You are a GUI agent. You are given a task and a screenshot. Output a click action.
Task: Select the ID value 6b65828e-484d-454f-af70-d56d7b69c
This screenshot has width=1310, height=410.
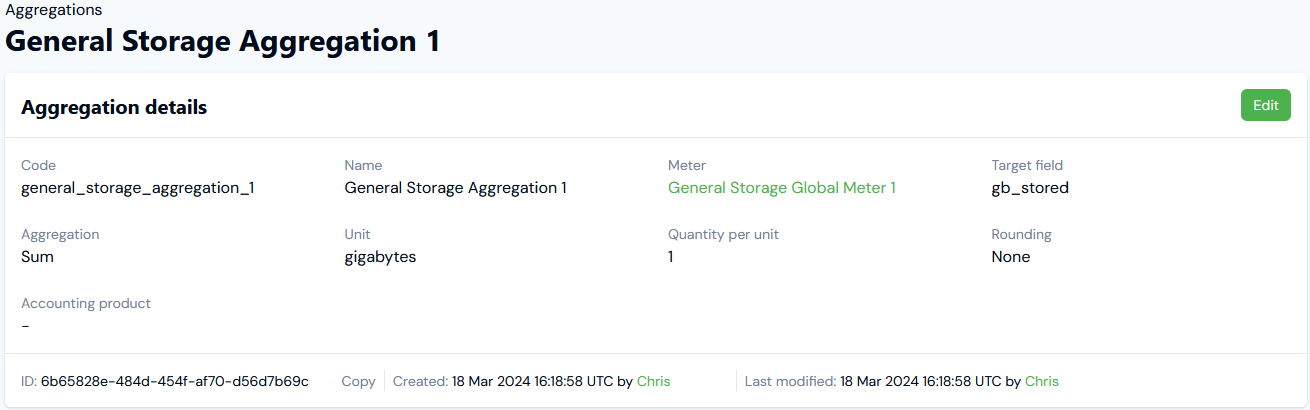coord(175,381)
